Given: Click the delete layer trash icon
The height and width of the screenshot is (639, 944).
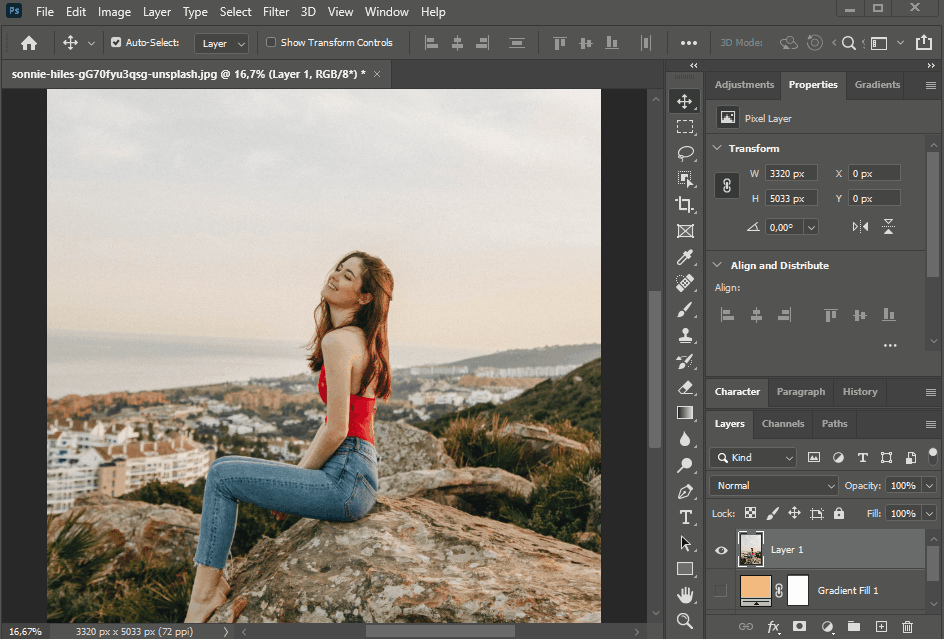Looking at the screenshot, I should (907, 627).
